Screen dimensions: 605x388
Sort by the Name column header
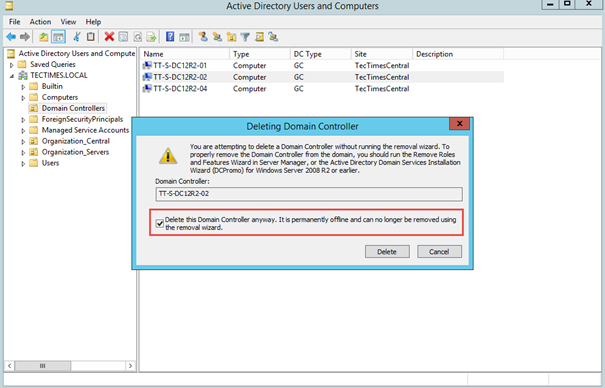click(185, 54)
